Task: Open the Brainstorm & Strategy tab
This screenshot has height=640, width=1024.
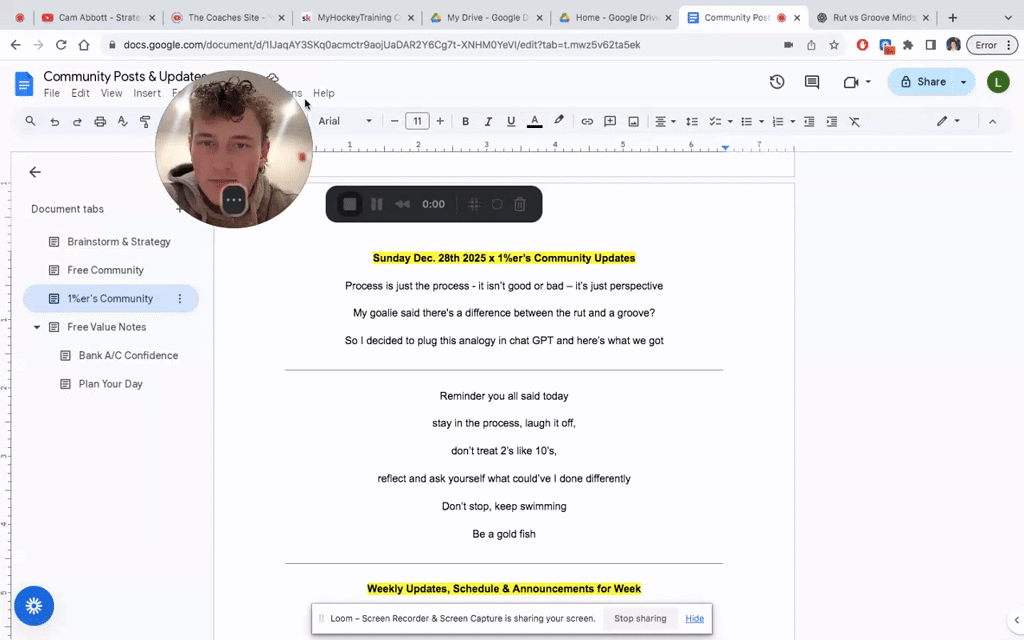Action: point(111,242)
